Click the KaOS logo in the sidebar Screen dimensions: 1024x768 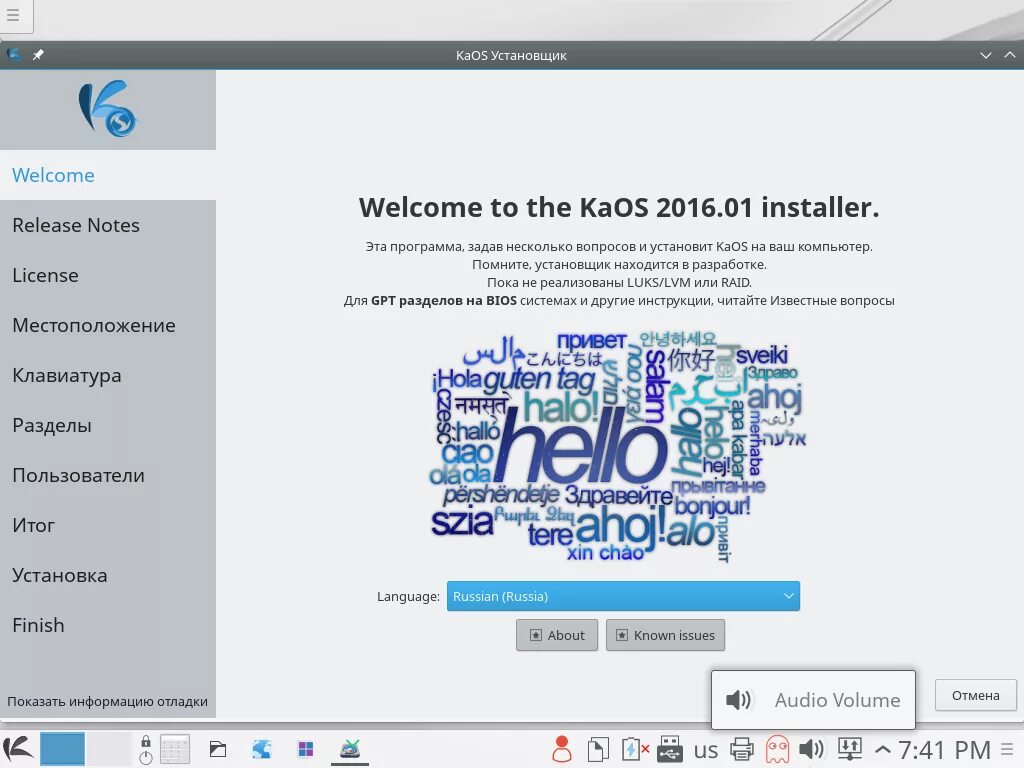tap(108, 108)
